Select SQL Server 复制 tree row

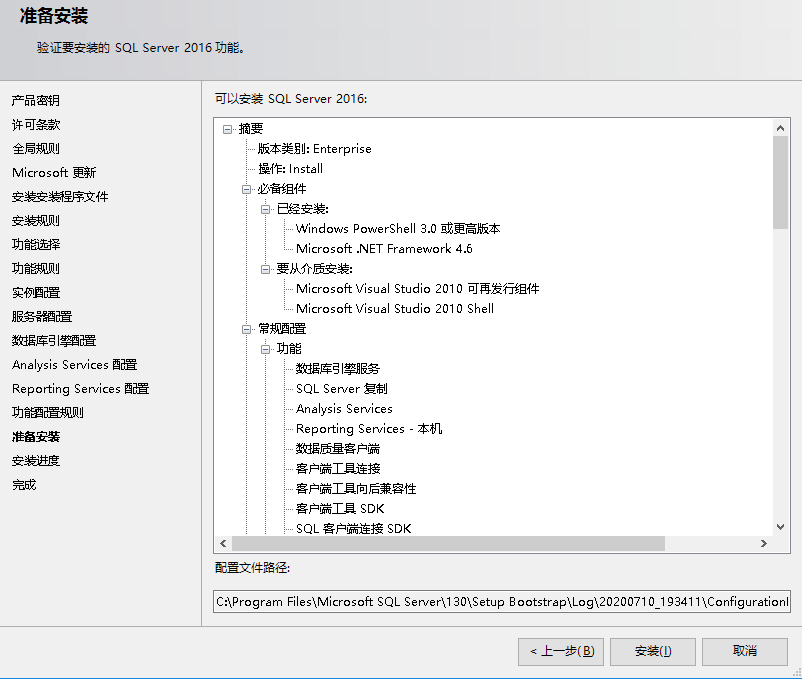point(342,389)
